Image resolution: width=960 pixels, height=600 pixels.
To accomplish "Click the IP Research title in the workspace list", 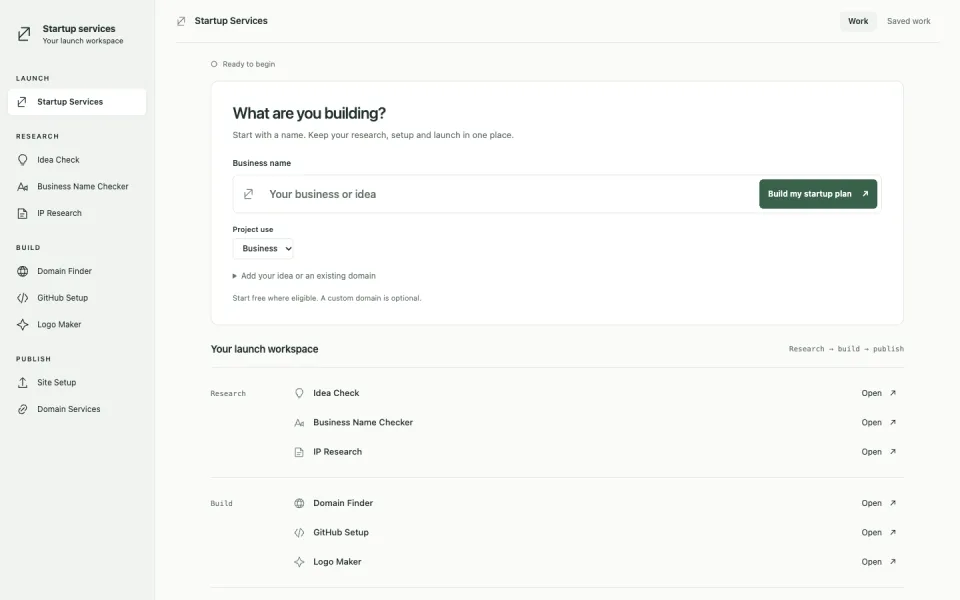I will (337, 452).
